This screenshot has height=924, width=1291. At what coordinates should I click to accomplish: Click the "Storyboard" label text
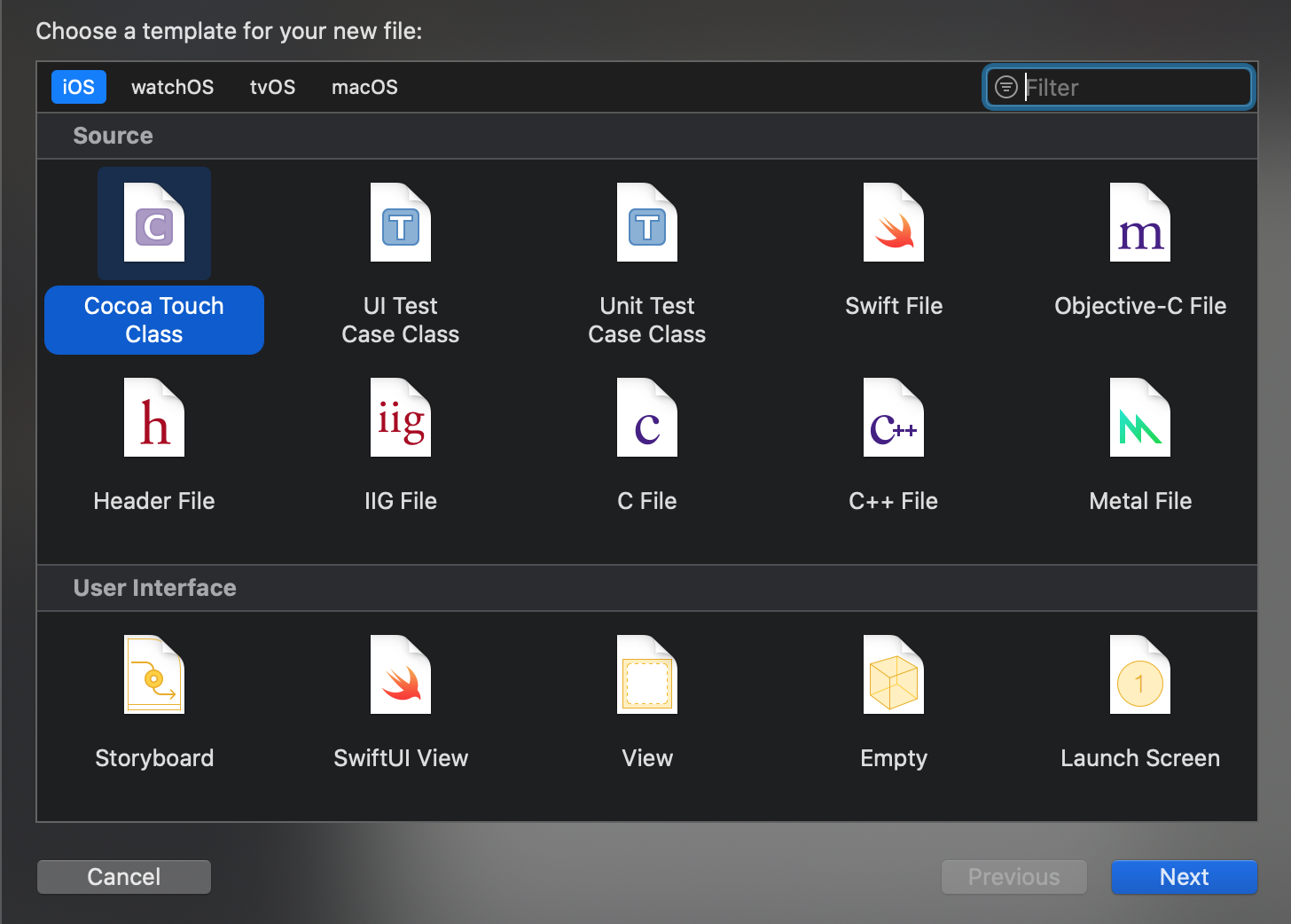coord(154,758)
